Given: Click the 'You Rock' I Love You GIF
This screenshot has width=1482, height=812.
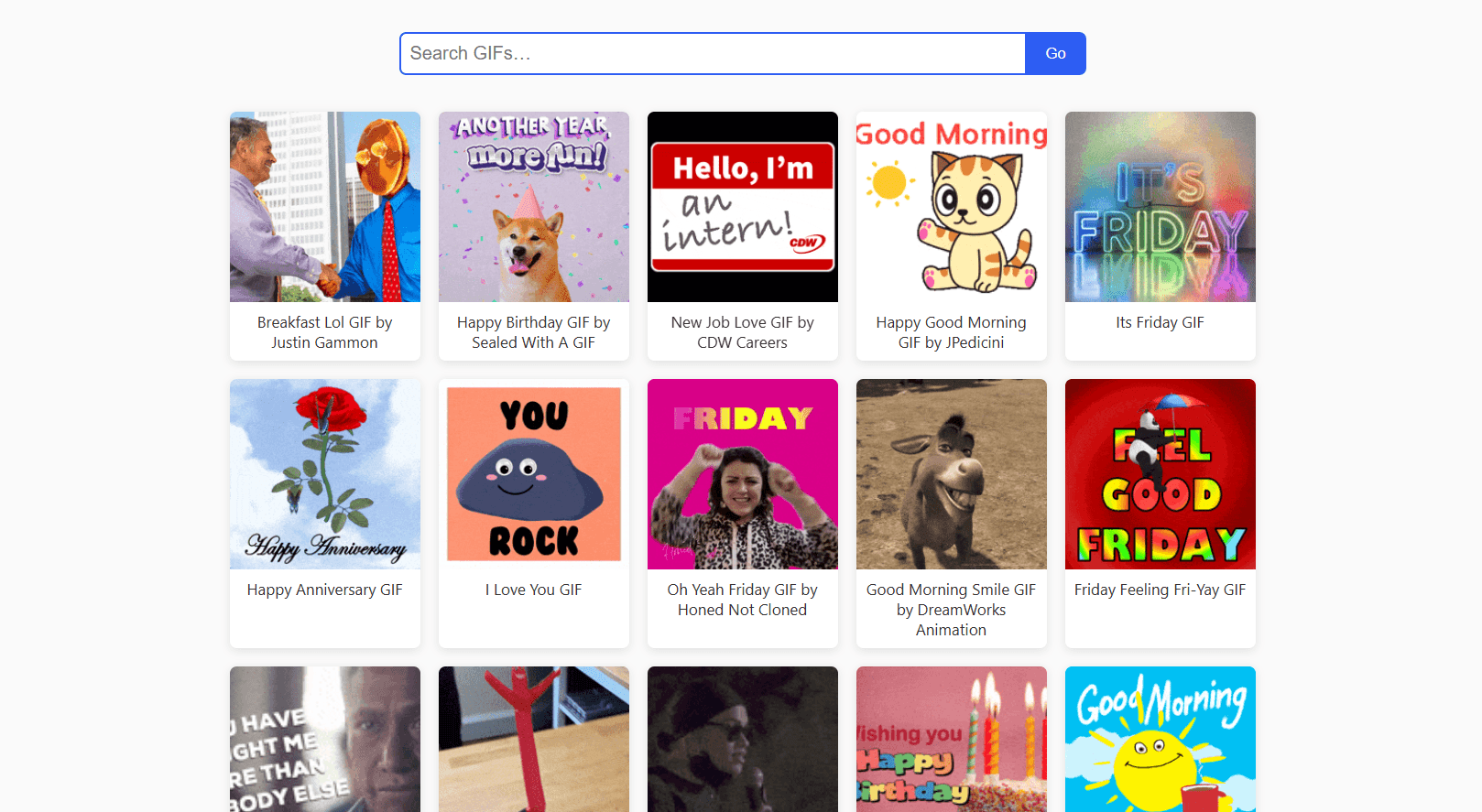Looking at the screenshot, I should click(533, 474).
